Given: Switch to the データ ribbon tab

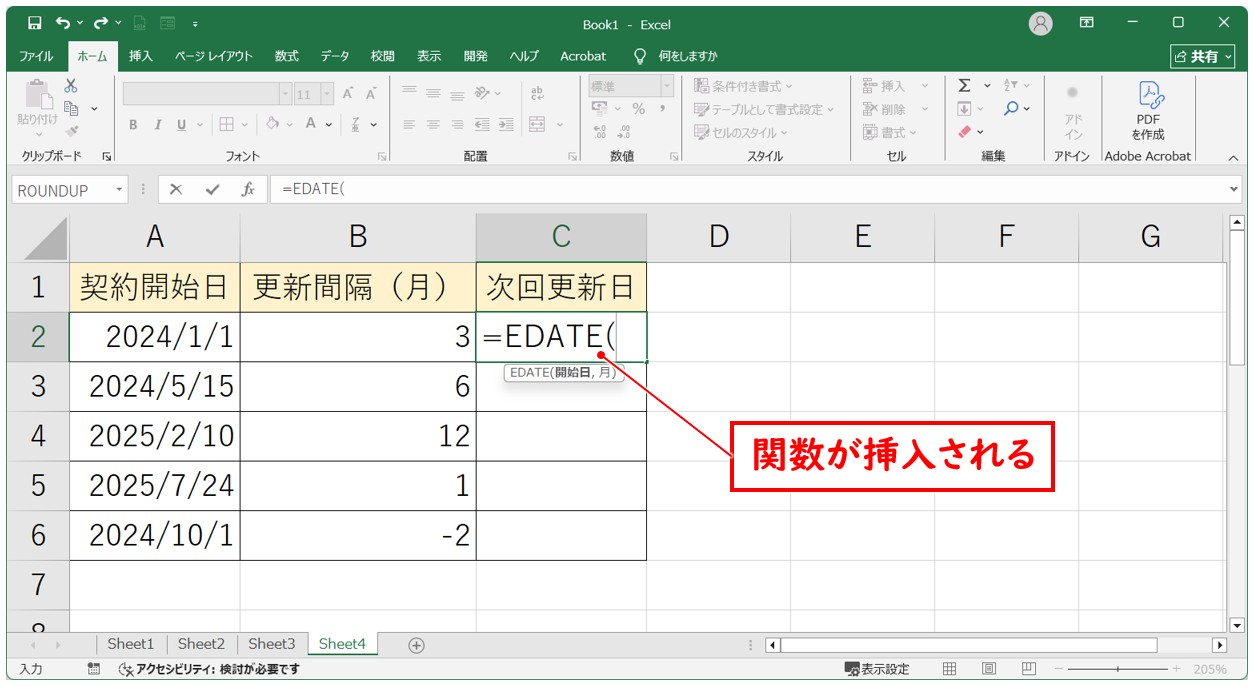Looking at the screenshot, I should point(335,56).
